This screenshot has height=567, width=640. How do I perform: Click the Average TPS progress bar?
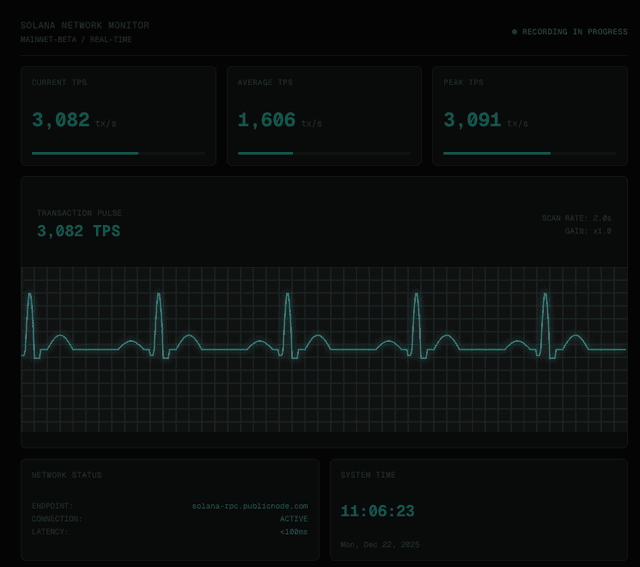pos(324,153)
